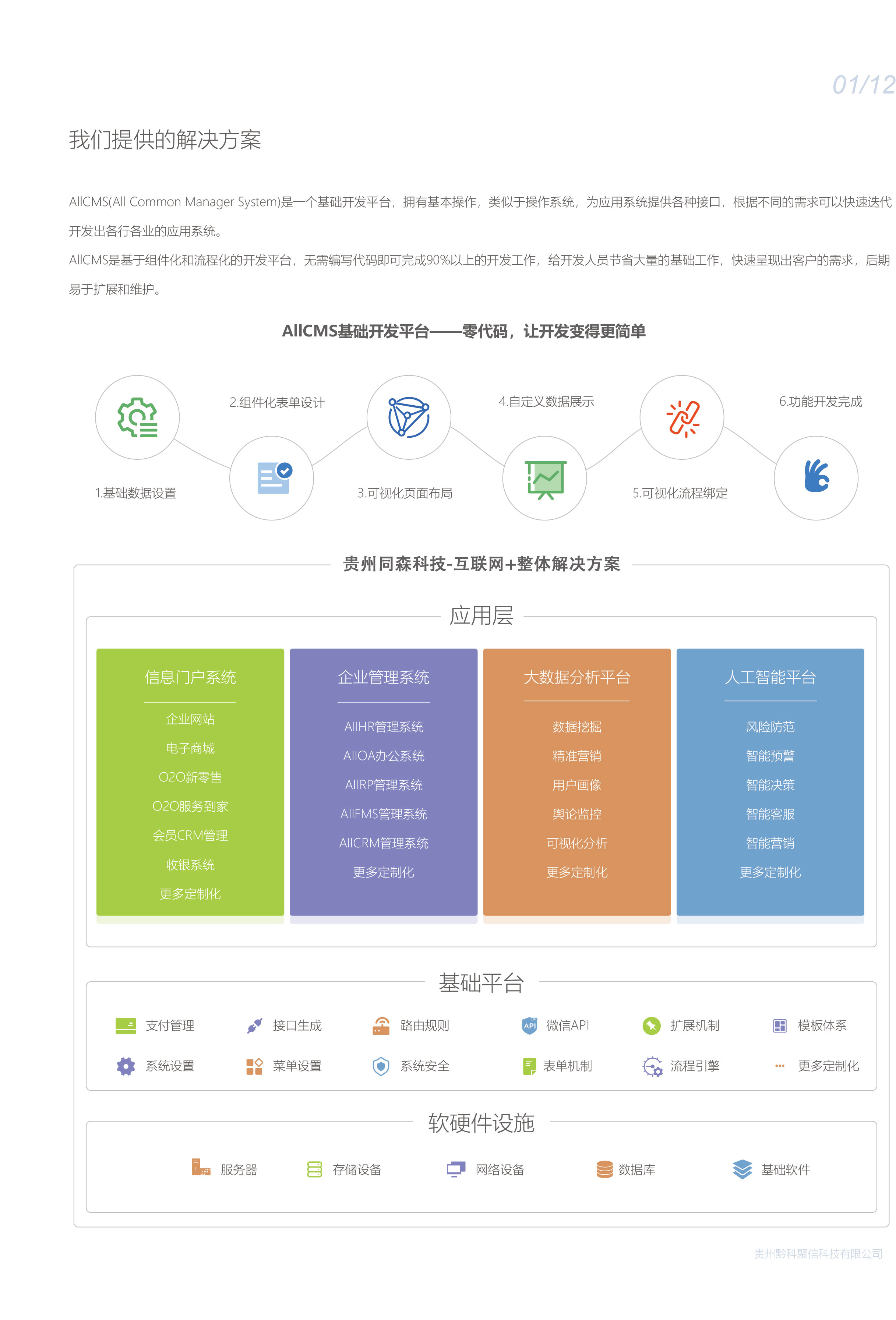Click the blue layers icon beside 基础软件
Screen dimensions: 896x1320
742,1169
